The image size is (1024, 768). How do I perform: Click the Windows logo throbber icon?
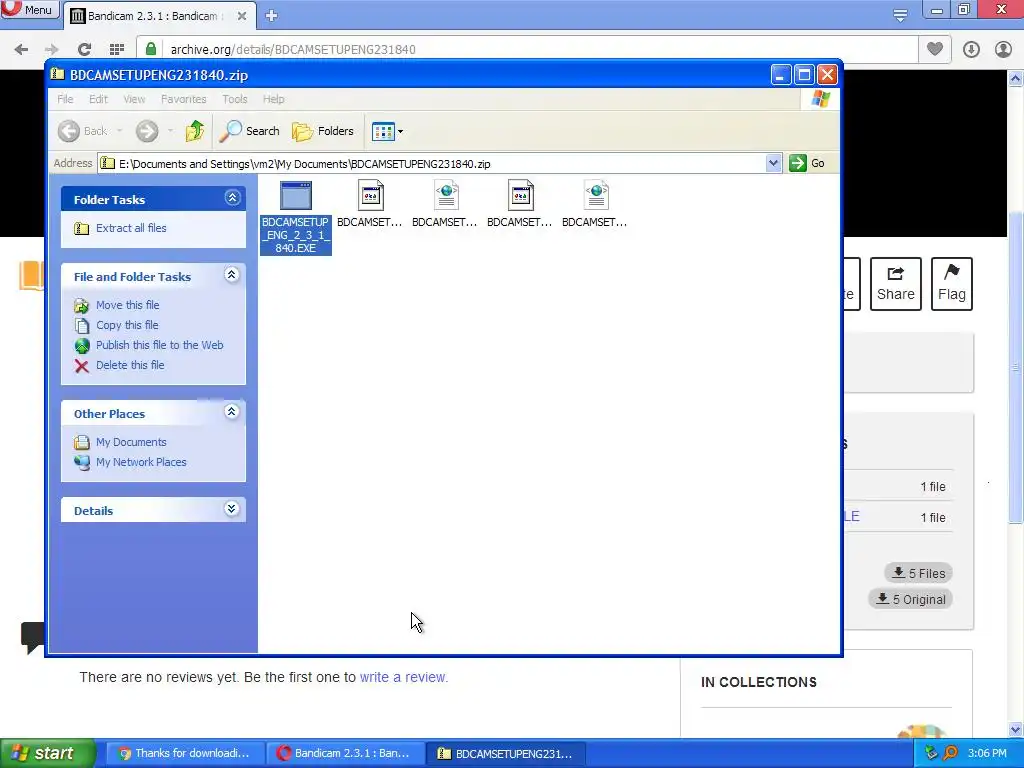[820, 99]
